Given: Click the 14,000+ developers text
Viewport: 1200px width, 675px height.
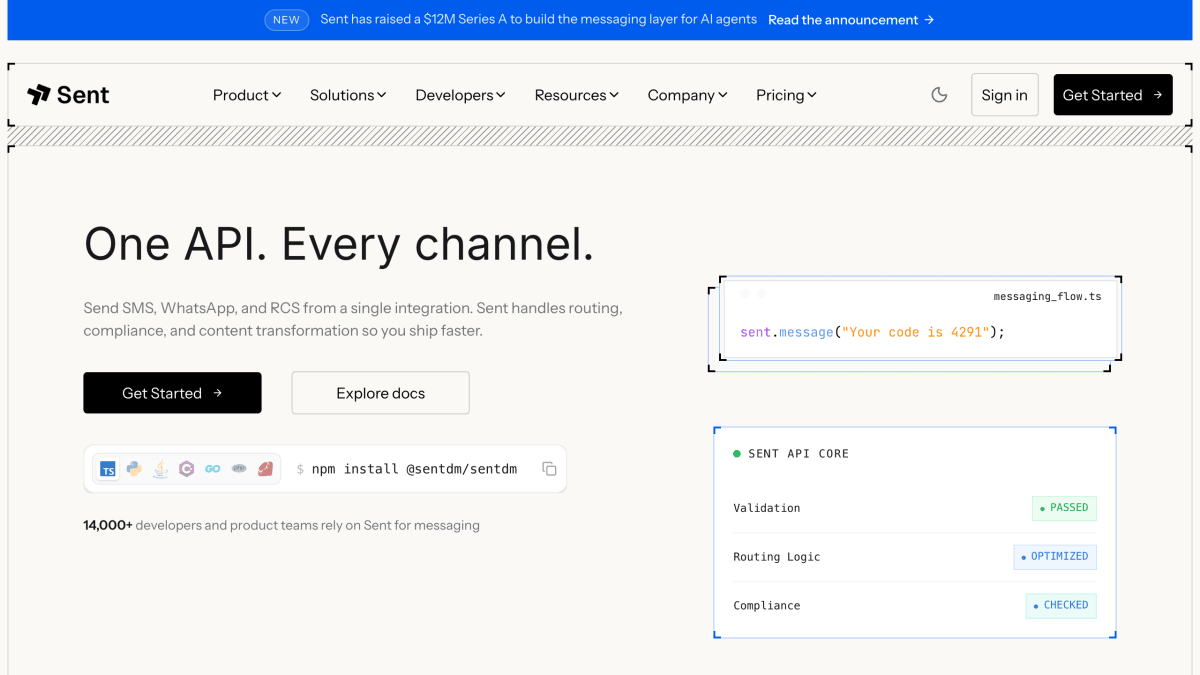Looking at the screenshot, I should pyautogui.click(x=281, y=525).
